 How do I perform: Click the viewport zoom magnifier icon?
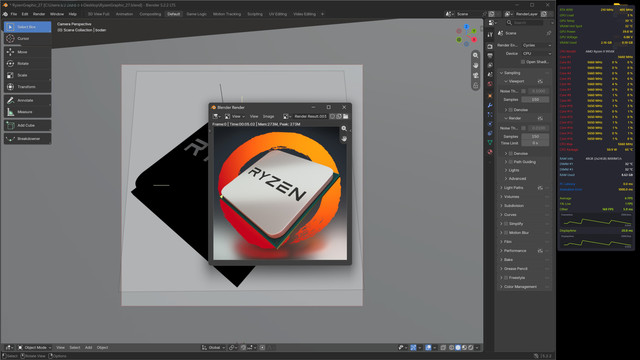click(x=476, y=55)
